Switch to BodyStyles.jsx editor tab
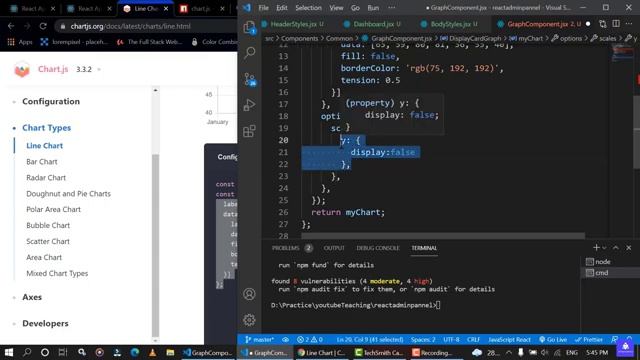Image resolution: width=640 pixels, height=360 pixels. pyautogui.click(x=451, y=24)
